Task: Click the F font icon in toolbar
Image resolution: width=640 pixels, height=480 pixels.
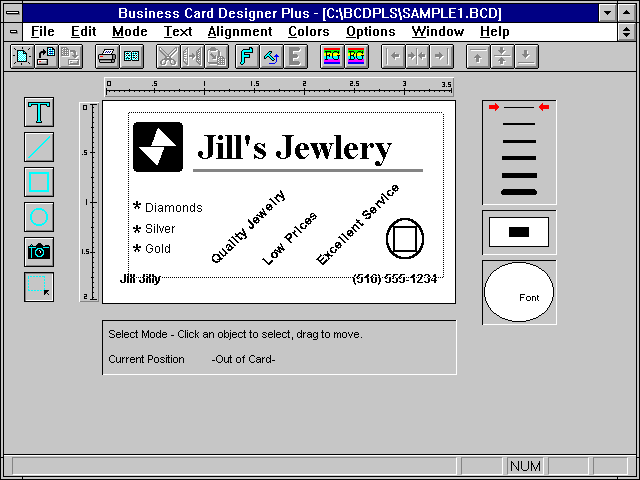Action: coord(246,56)
